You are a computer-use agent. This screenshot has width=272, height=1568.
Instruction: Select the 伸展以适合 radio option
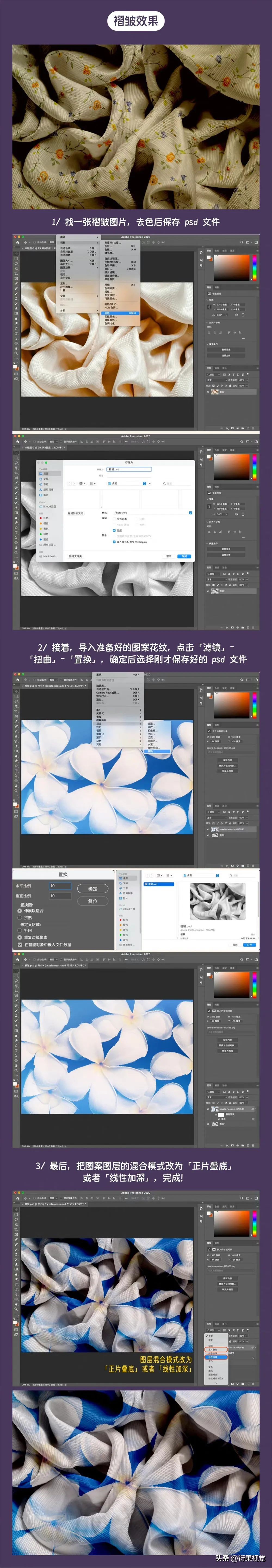tap(30, 911)
